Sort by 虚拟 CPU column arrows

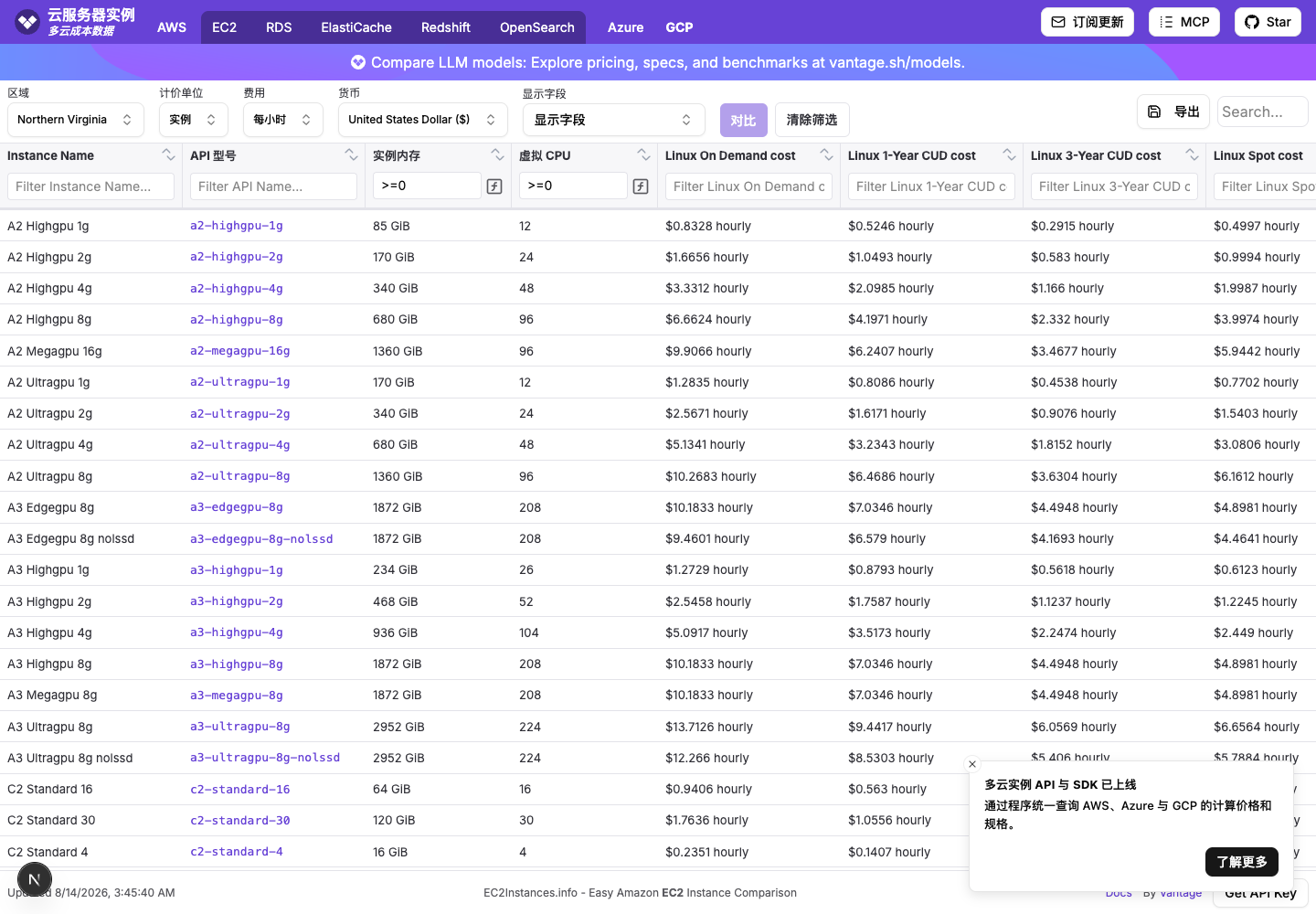tap(643, 154)
